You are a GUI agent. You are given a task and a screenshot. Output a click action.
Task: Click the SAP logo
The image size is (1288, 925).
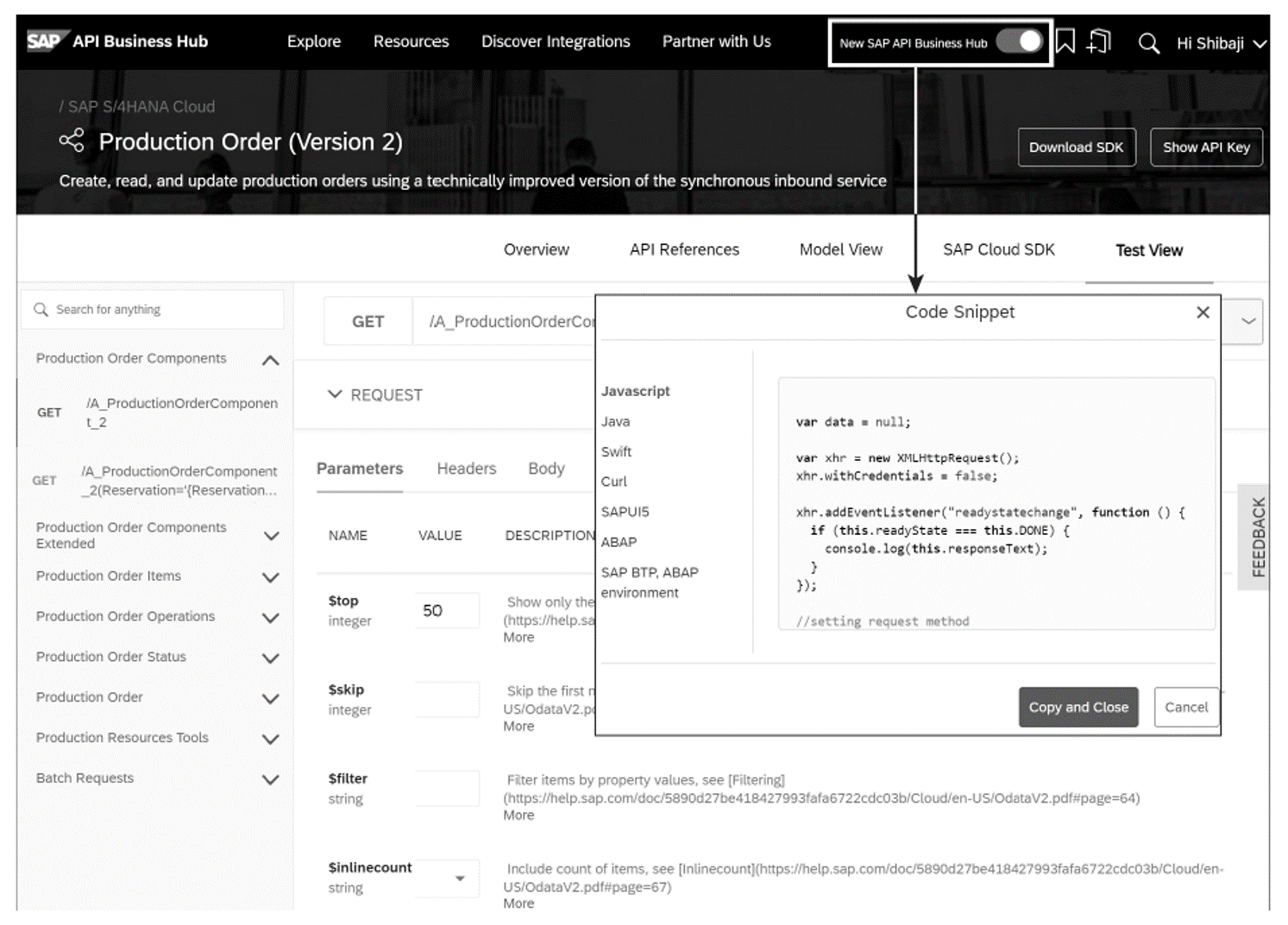click(43, 41)
